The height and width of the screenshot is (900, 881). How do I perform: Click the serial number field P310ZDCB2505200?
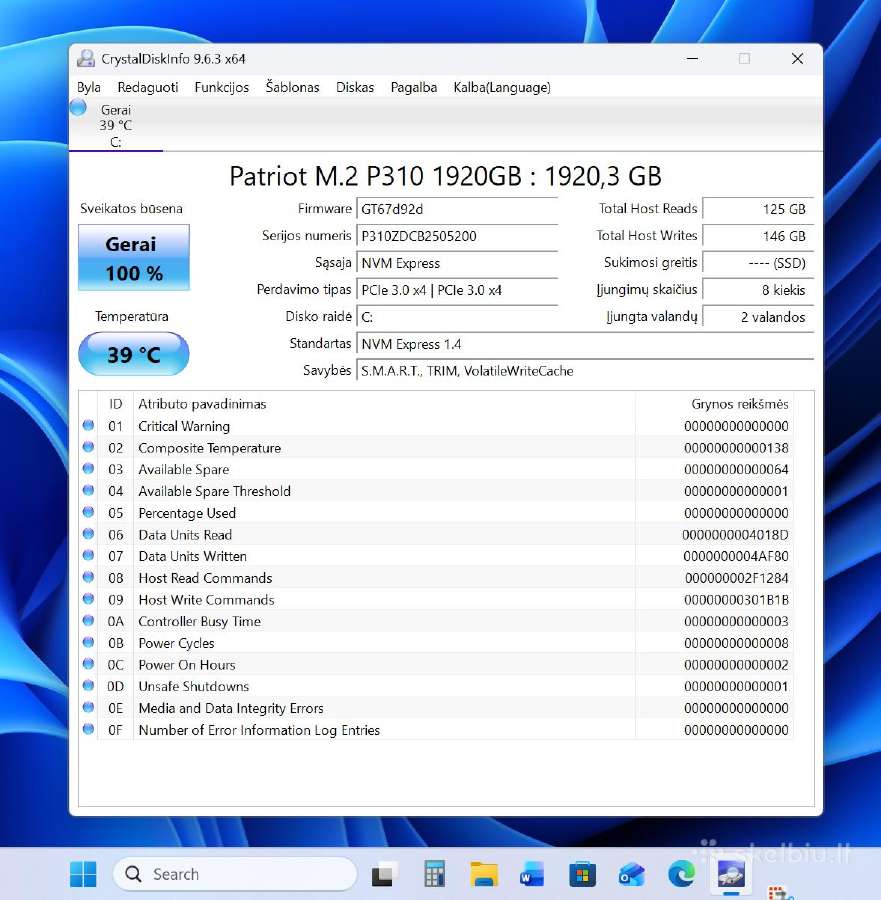coord(457,236)
